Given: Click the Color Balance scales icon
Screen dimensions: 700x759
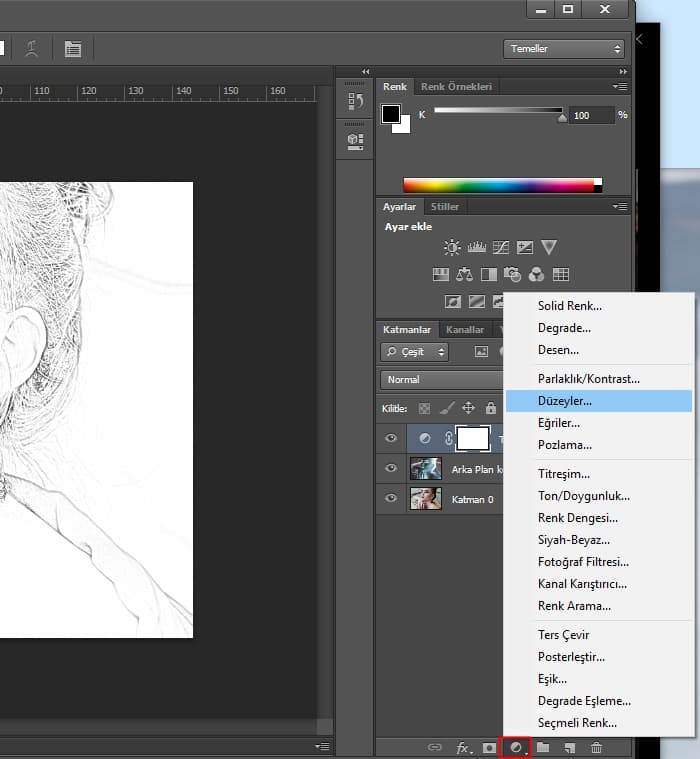Looking at the screenshot, I should point(465,274).
